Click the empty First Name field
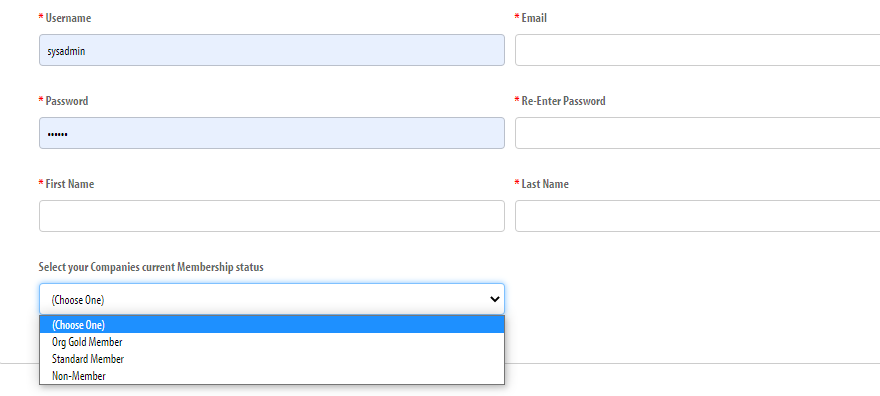The width and height of the screenshot is (880, 396). [272, 216]
